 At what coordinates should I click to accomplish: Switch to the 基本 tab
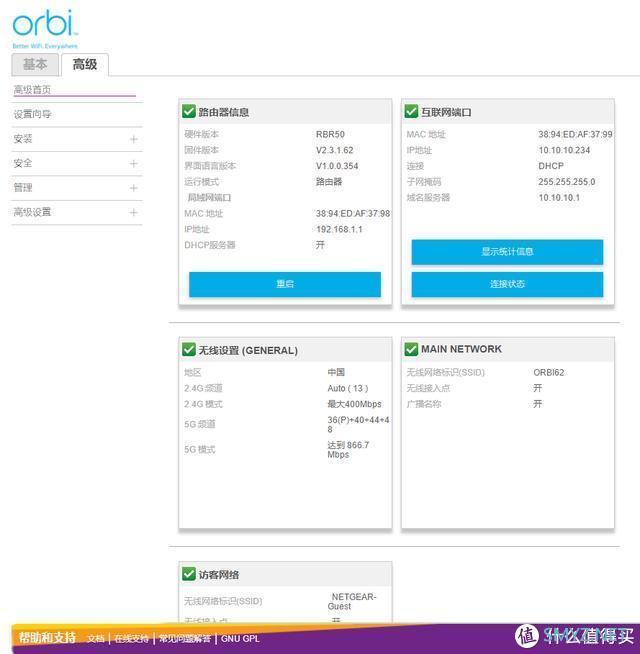pos(35,65)
